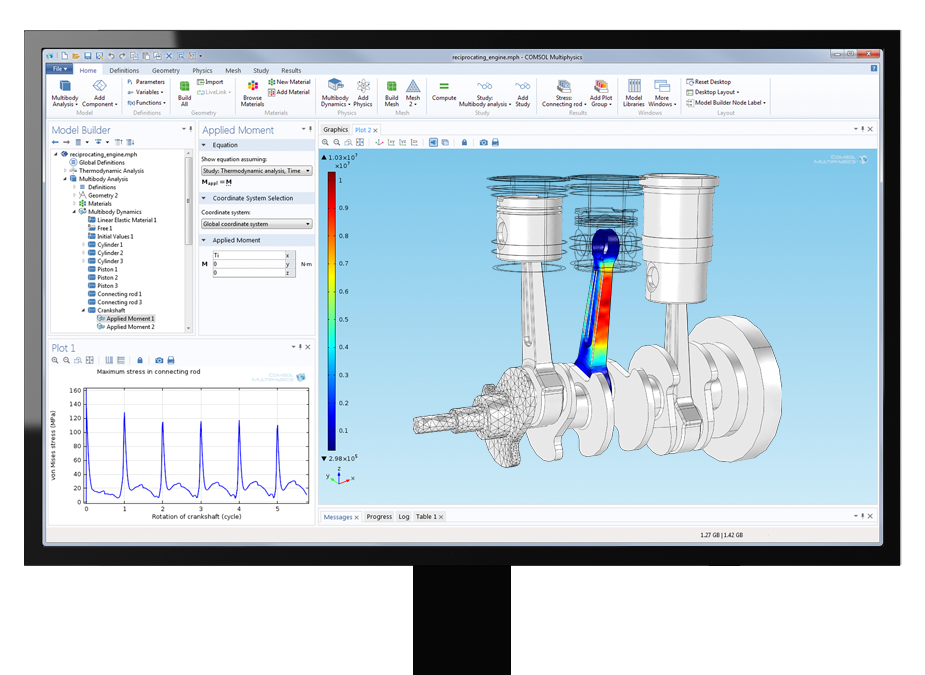Zoom out on the Plot 2 graphics toolbar

(x=337, y=142)
